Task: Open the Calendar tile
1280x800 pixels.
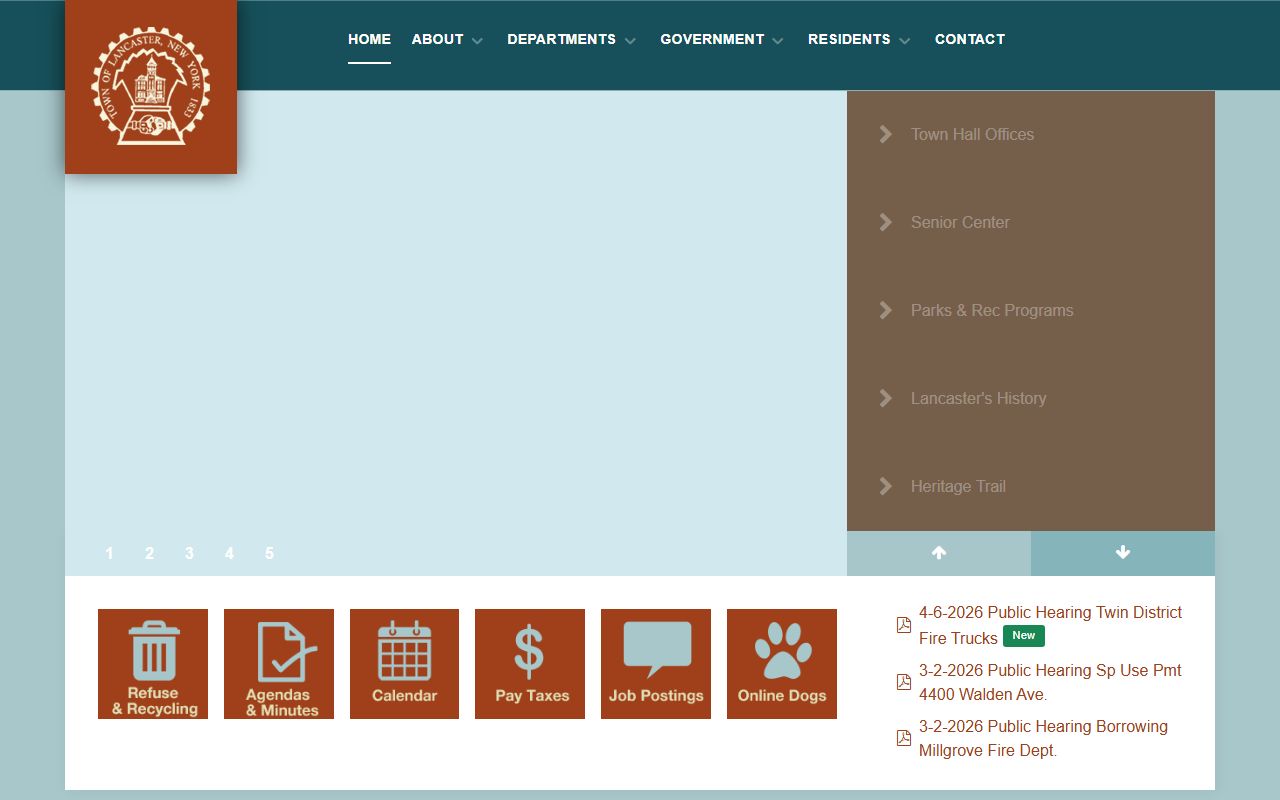Action: pyautogui.click(x=404, y=664)
